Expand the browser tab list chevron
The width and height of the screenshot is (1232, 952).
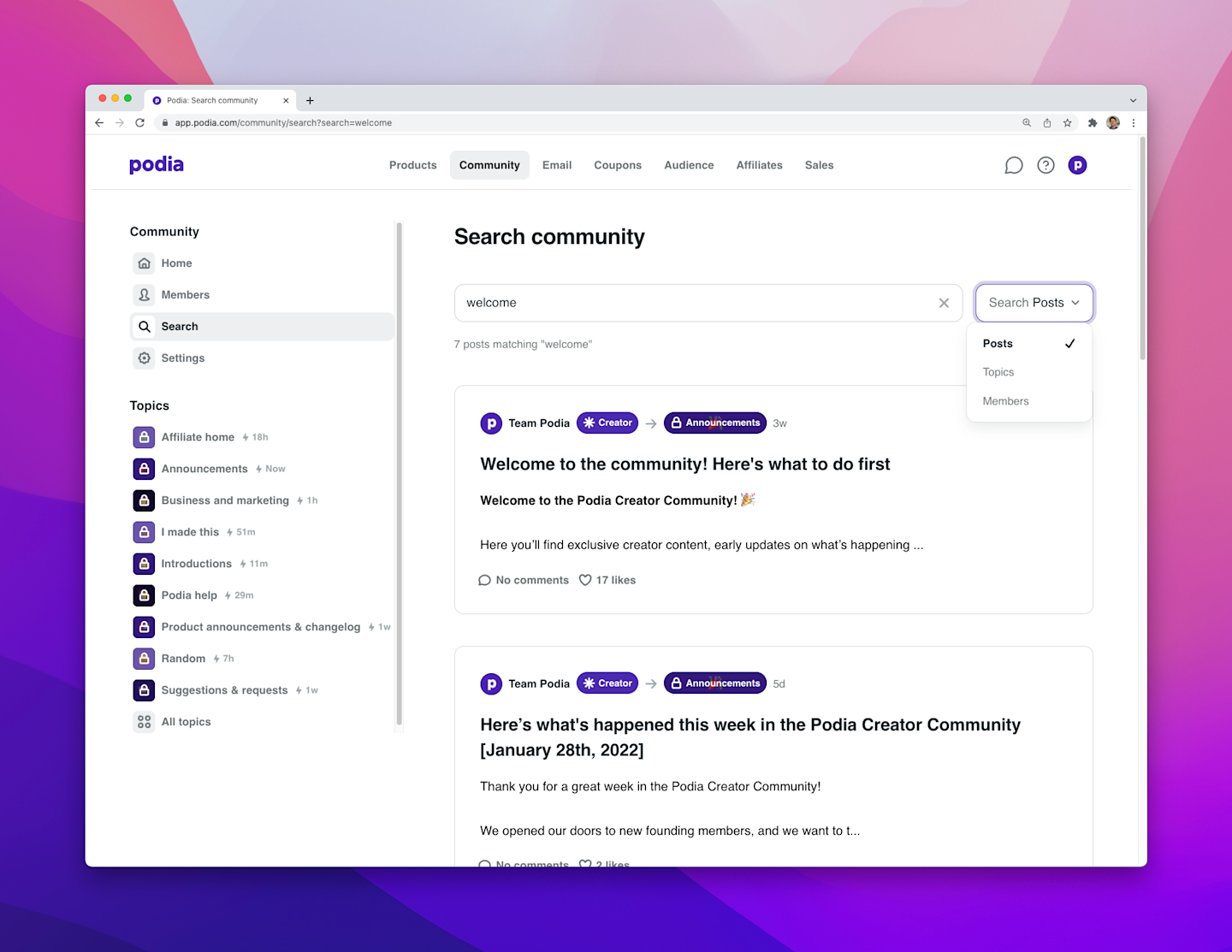click(1133, 100)
